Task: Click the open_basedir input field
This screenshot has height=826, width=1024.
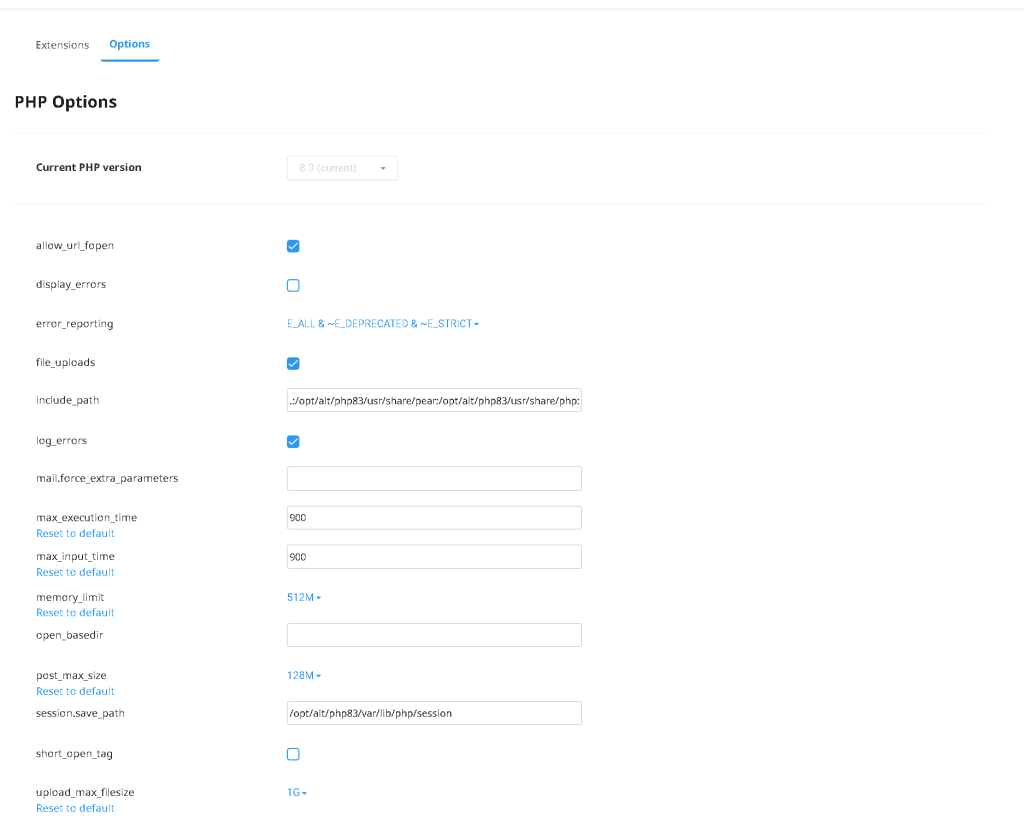Action: point(434,635)
